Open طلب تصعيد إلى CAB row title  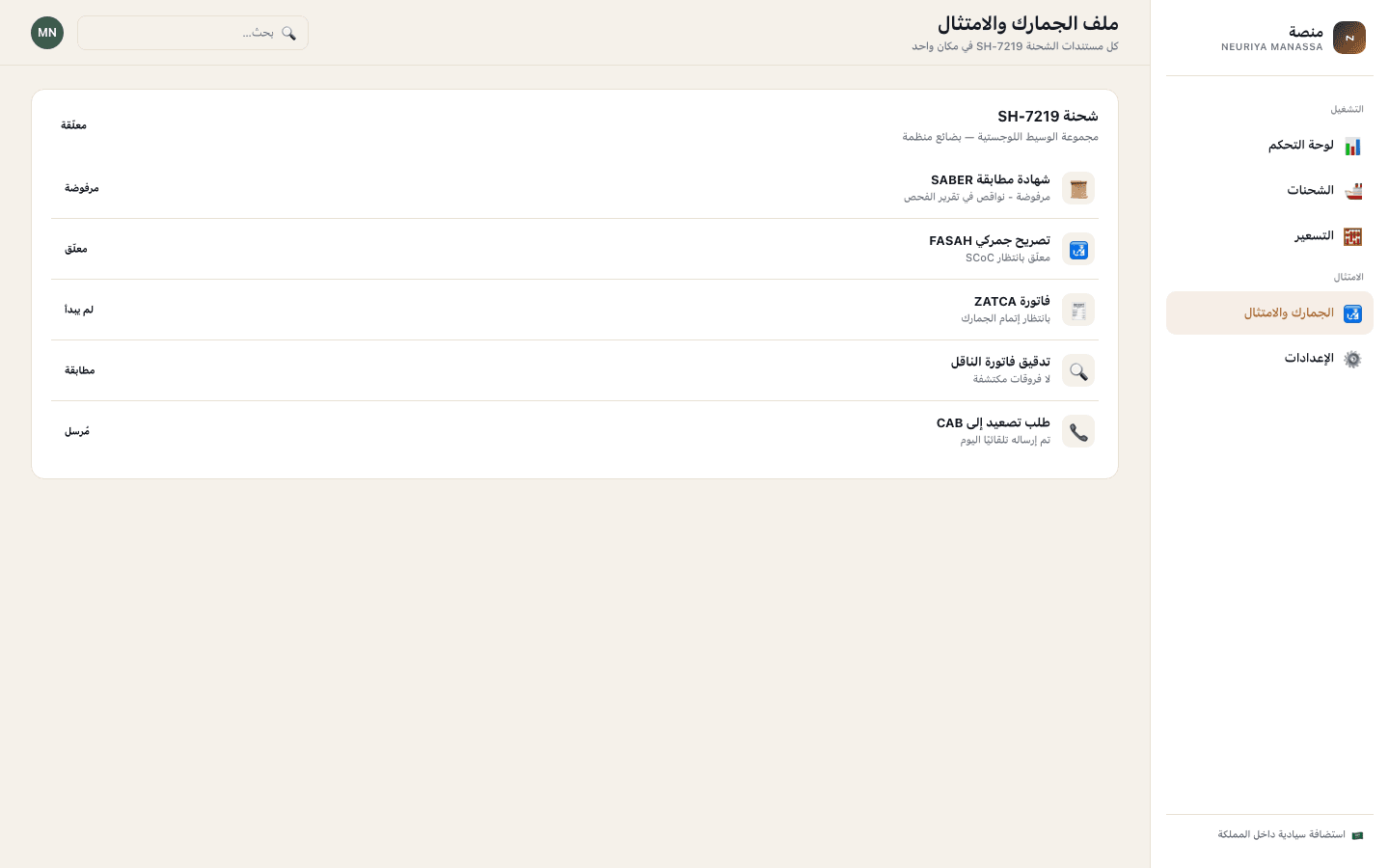994,423
